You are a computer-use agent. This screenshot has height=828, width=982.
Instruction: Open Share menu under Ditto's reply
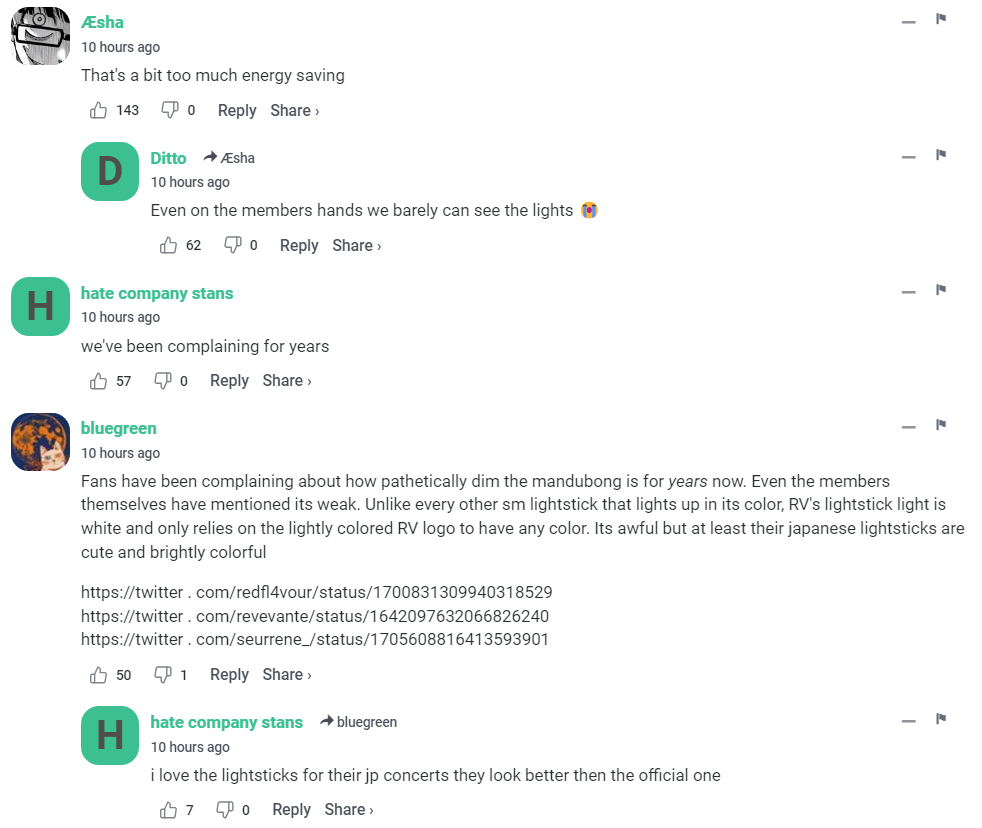(x=356, y=245)
